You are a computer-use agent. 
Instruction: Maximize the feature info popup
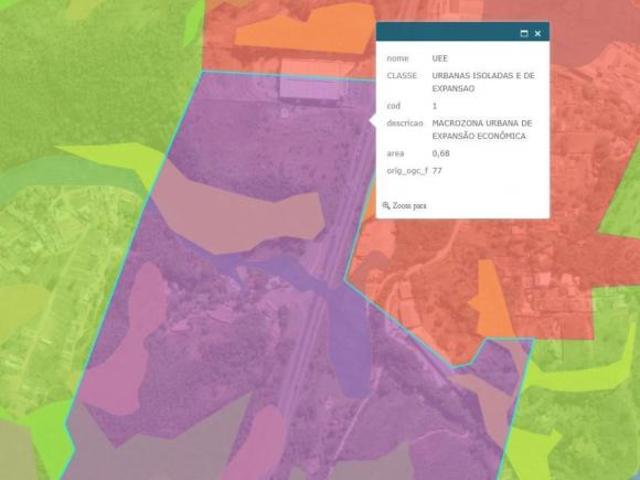[524, 33]
